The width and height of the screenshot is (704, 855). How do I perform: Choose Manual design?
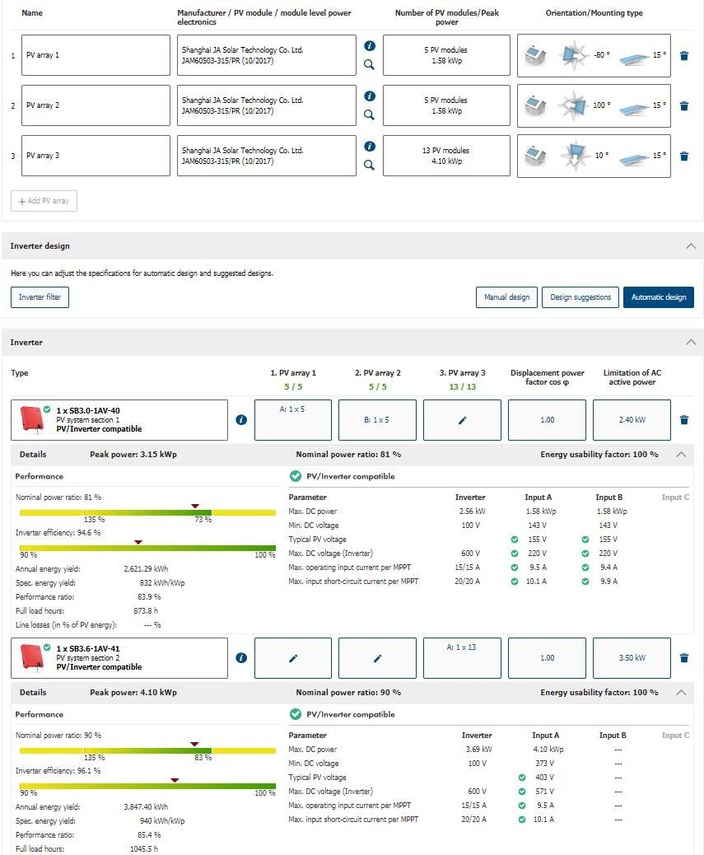point(507,297)
